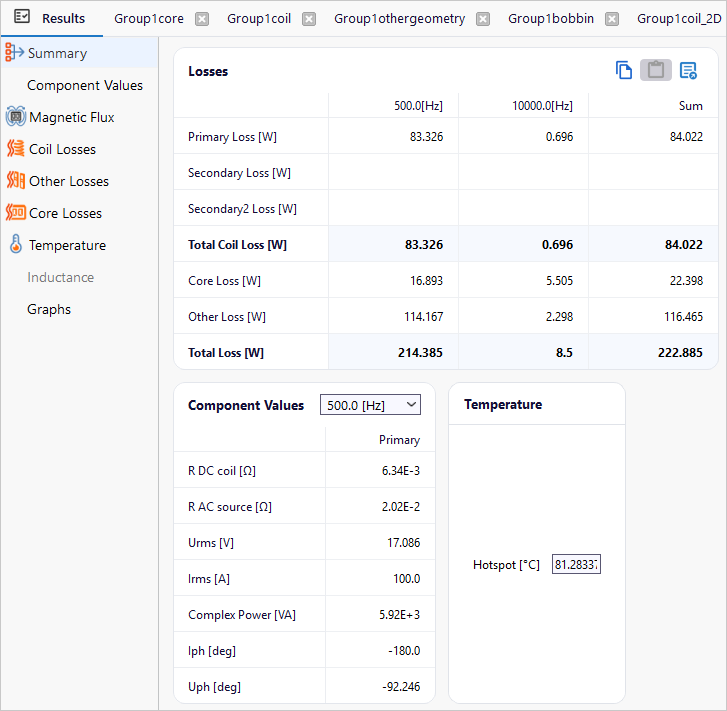Click the Other Loss sum 116.465
The width and height of the screenshot is (727, 711).
683,317
